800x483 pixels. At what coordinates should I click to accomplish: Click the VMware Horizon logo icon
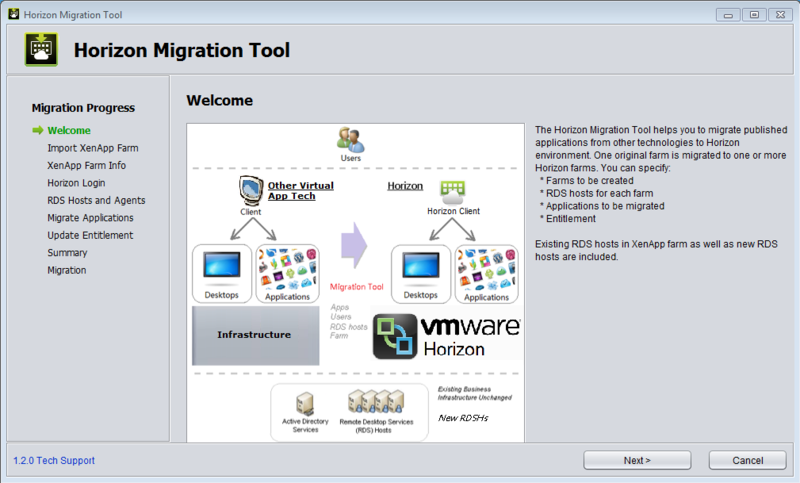(395, 336)
